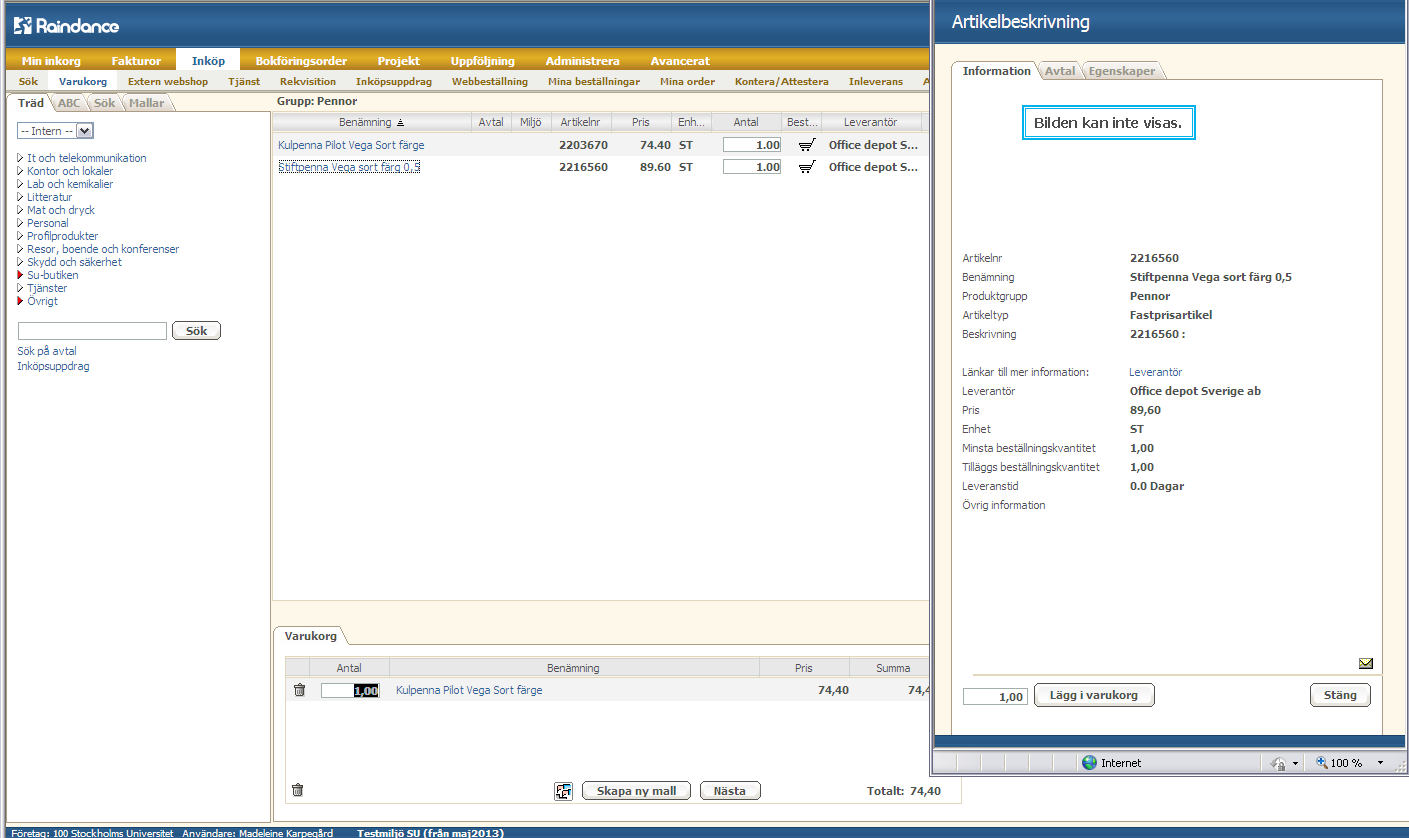
Task: Click the empty cart trash icon at bottom
Action: pos(297,790)
